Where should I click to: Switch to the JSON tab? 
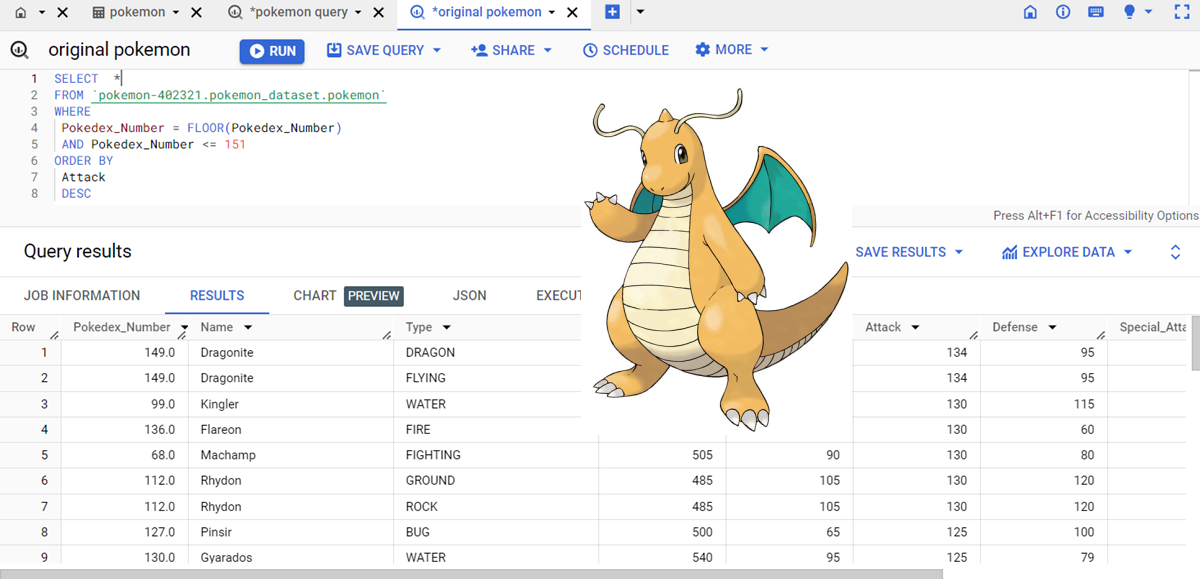click(x=469, y=295)
